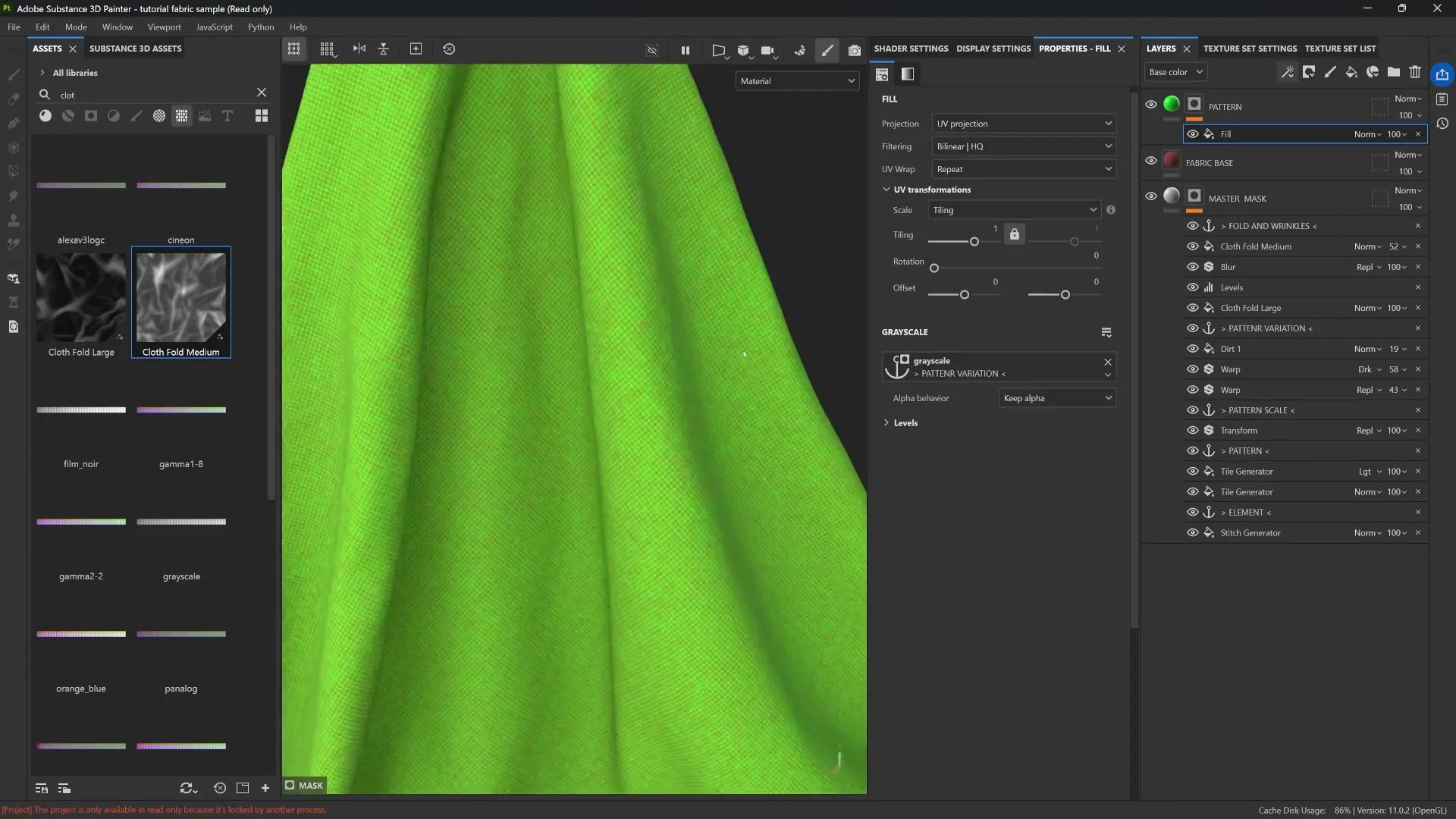
Task: Click the add folder icon in Layers
Action: pyautogui.click(x=1394, y=72)
